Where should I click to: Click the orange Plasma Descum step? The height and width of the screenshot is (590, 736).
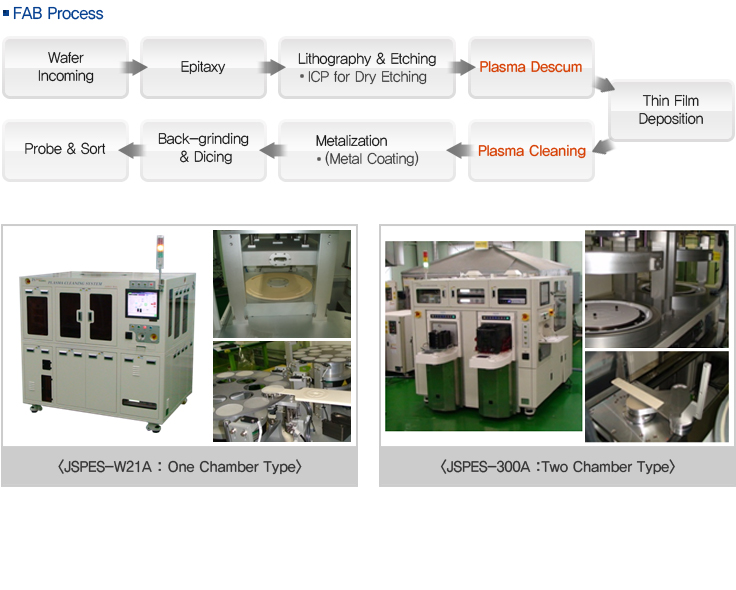coord(530,67)
